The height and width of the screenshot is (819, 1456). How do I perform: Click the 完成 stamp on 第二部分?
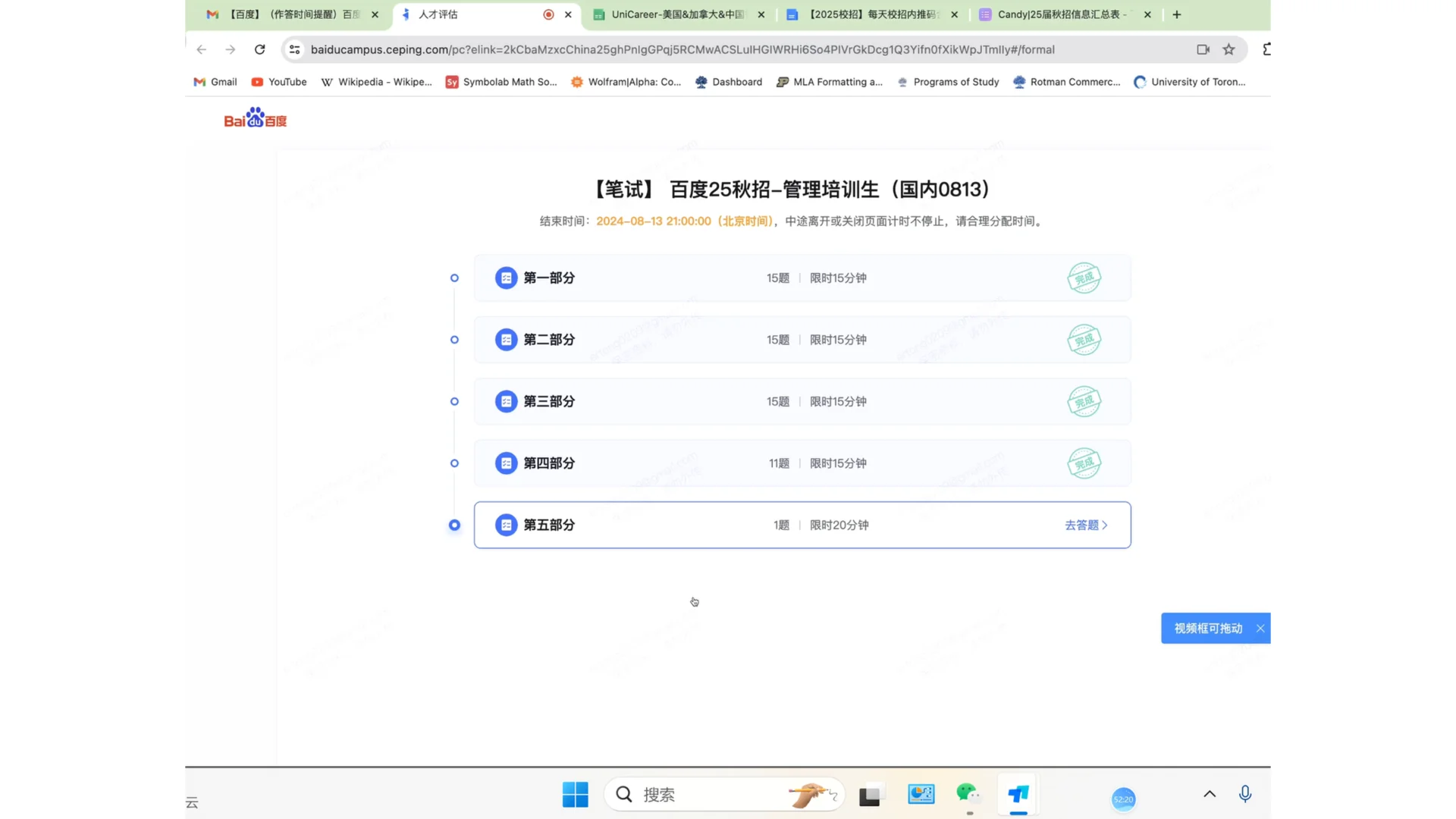[1084, 340]
